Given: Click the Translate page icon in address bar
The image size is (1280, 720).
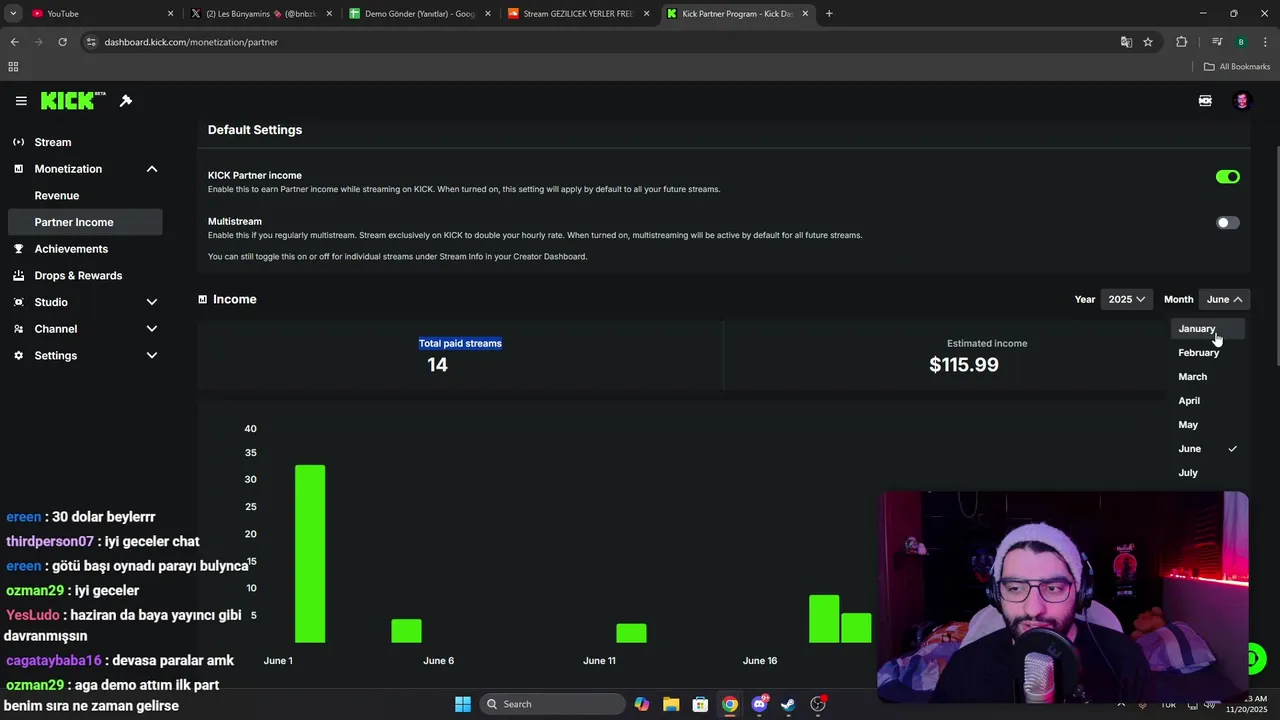Looking at the screenshot, I should pos(1126,42).
